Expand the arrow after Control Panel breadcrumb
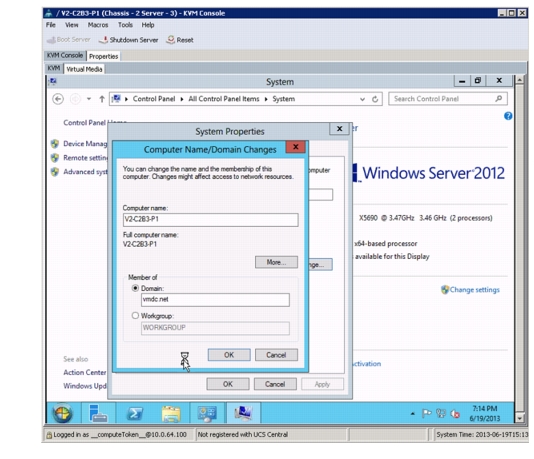This screenshot has width=534, height=459. coord(182,99)
